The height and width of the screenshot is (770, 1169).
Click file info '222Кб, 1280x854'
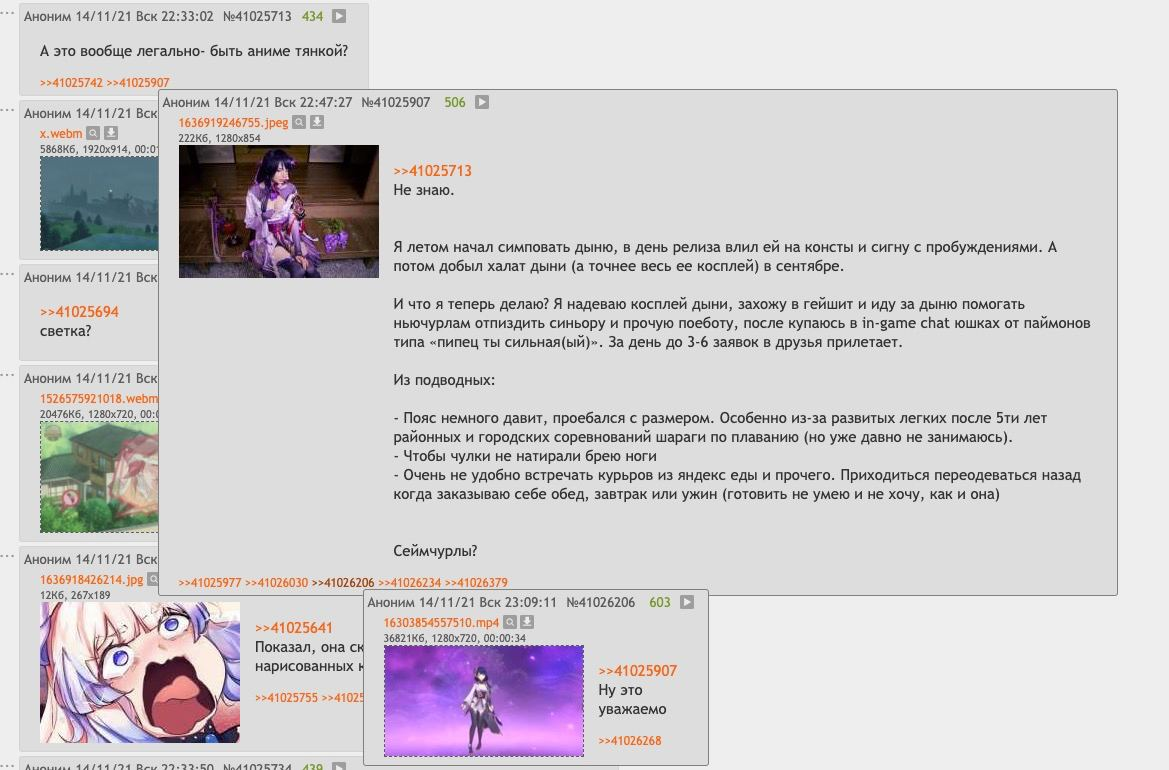click(219, 138)
